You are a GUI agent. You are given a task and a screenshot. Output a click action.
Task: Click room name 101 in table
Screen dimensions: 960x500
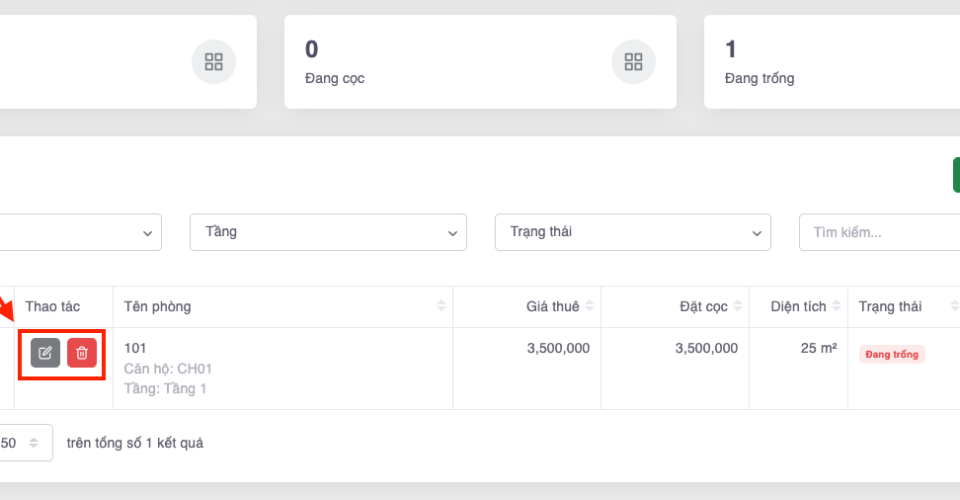135,348
